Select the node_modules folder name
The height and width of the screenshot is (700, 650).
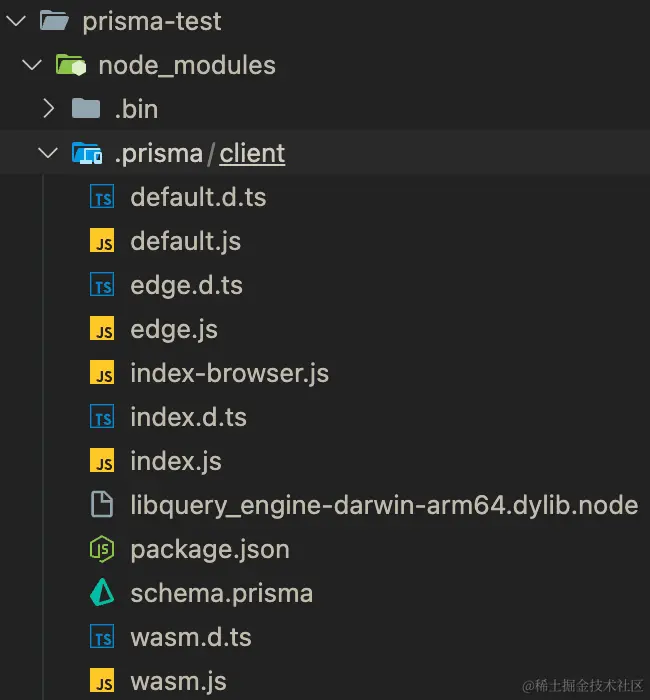coord(187,65)
